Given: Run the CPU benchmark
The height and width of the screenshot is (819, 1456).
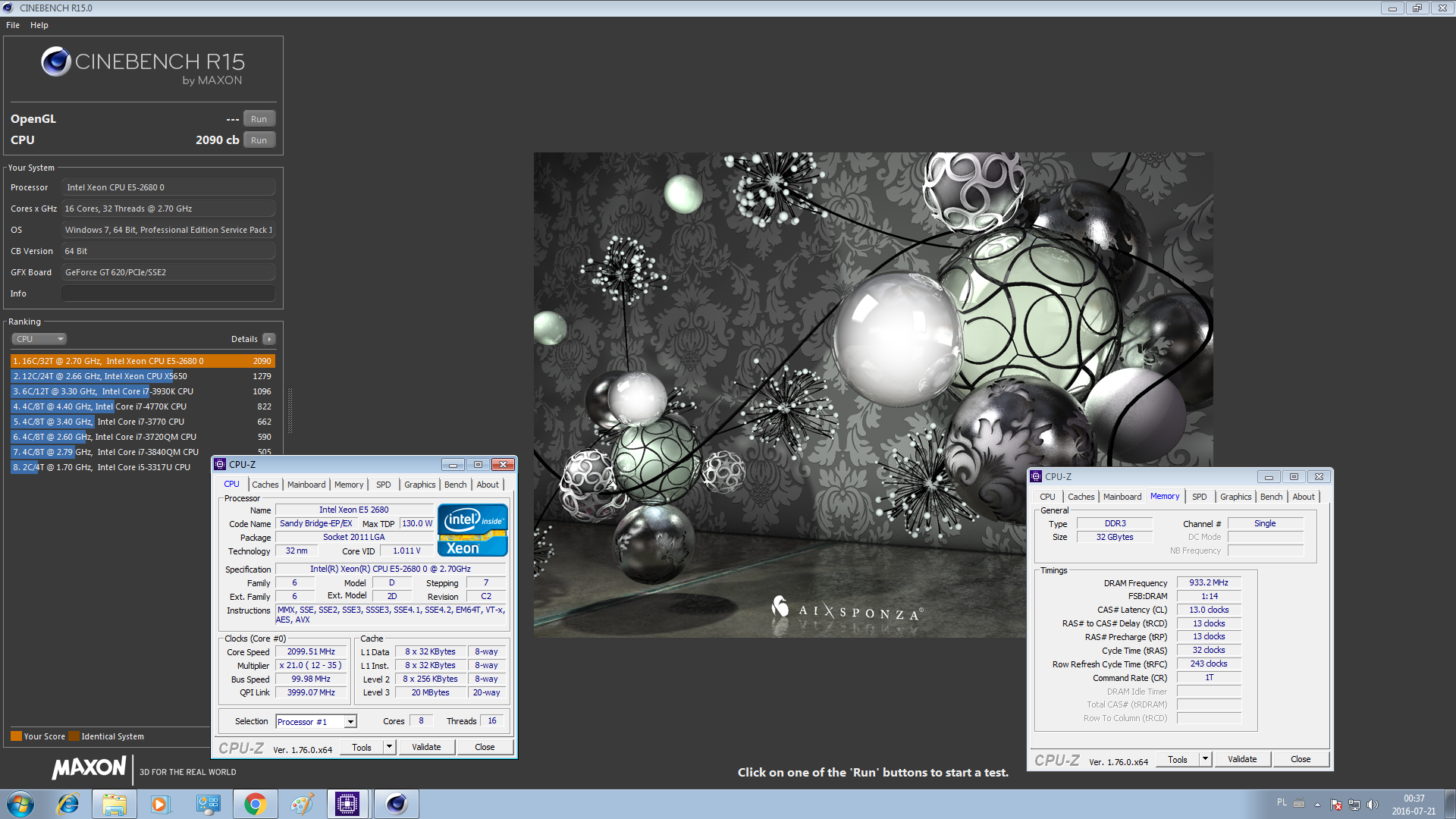Looking at the screenshot, I should point(259,140).
